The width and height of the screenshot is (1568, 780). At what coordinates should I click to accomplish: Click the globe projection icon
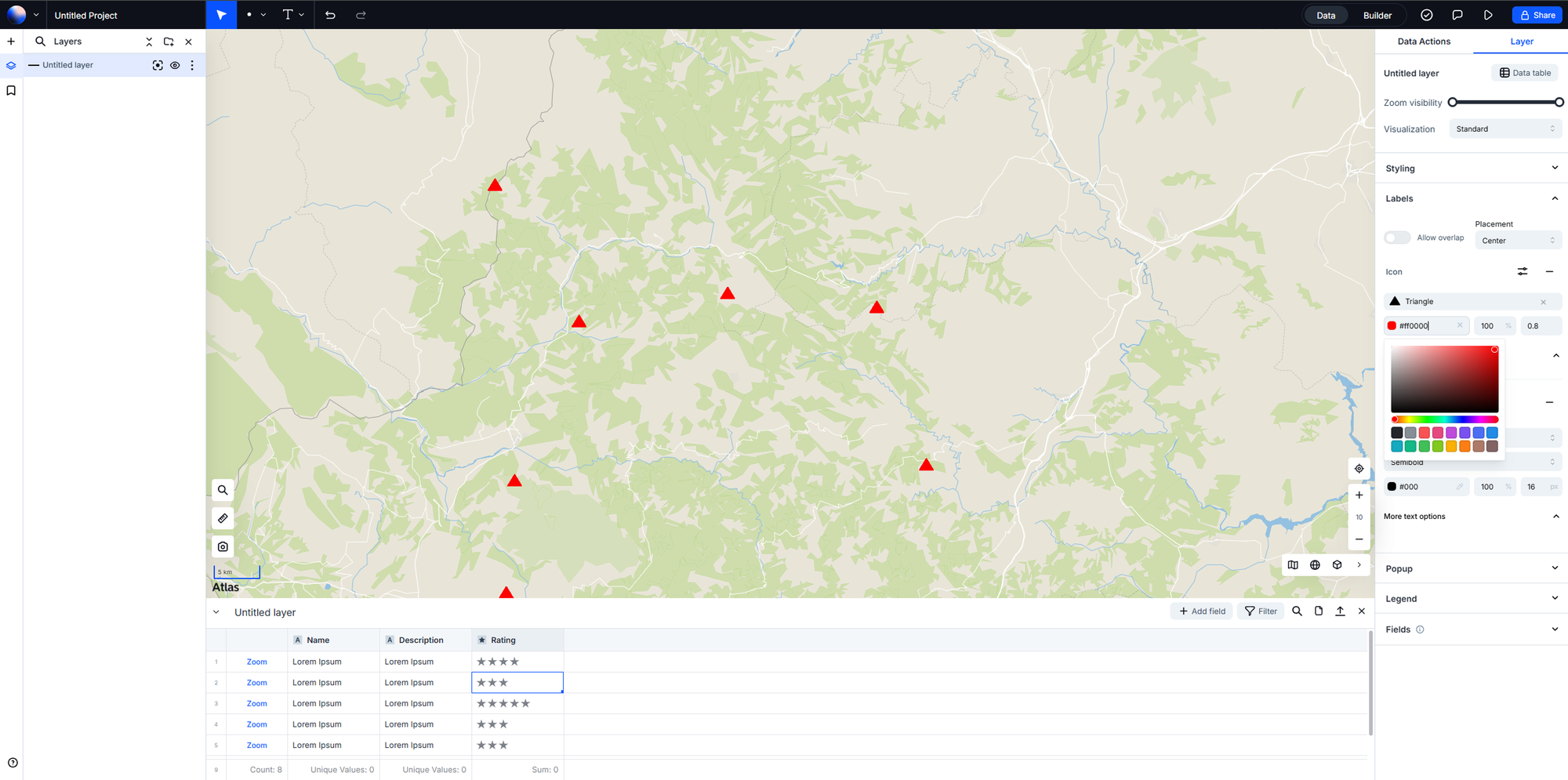click(1315, 565)
